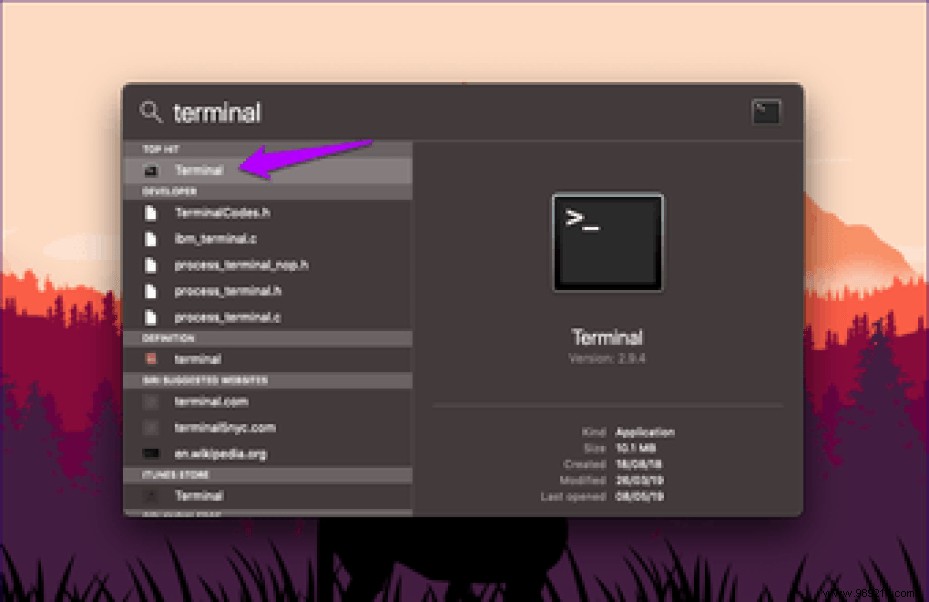Viewport: 929px width, 602px height.
Task: Select the ibm_terminal.c developer file
Action: (215, 239)
